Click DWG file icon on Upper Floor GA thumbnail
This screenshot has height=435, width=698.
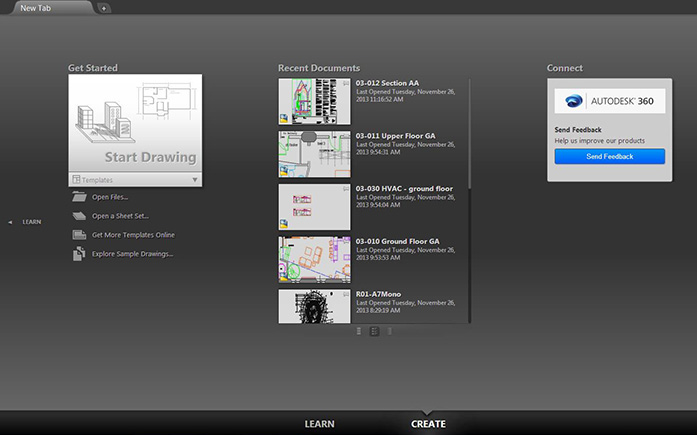click(x=284, y=171)
